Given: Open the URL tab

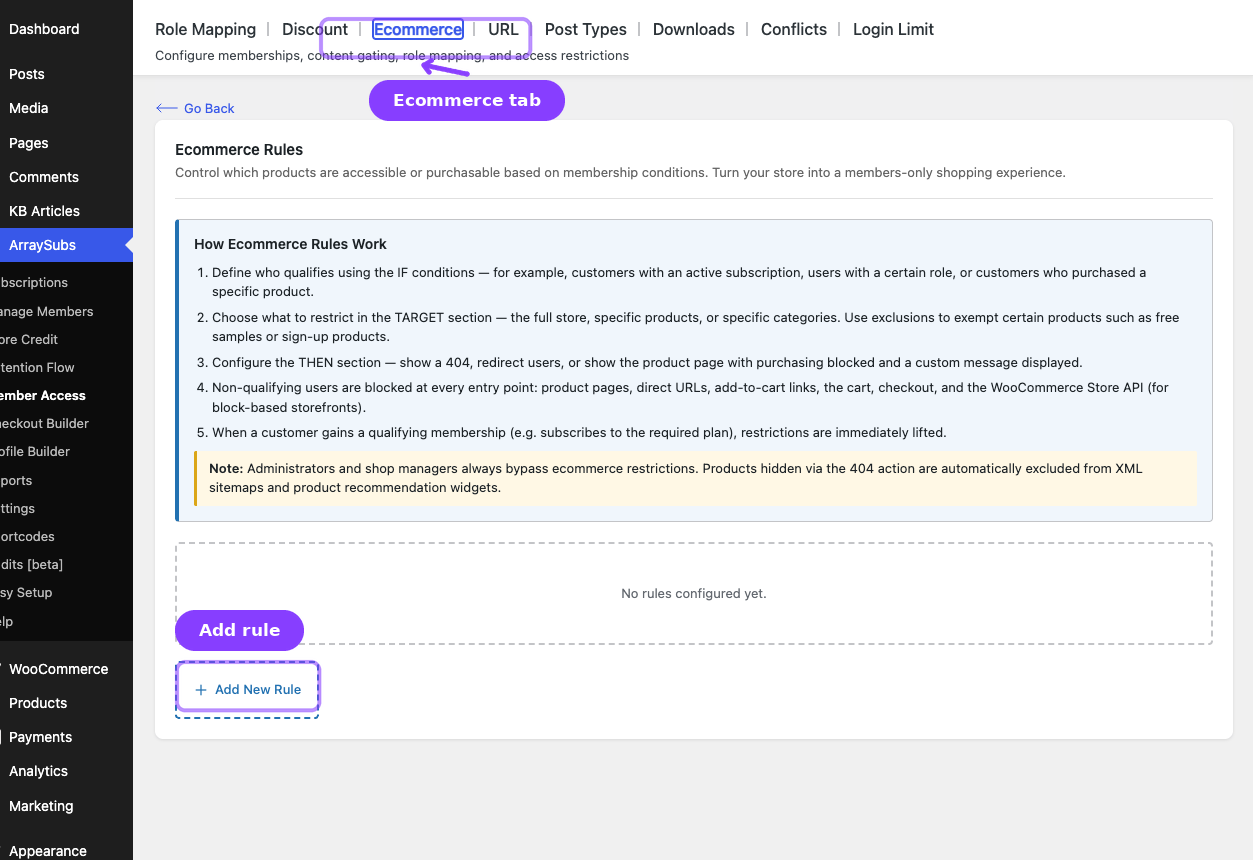Looking at the screenshot, I should [503, 29].
